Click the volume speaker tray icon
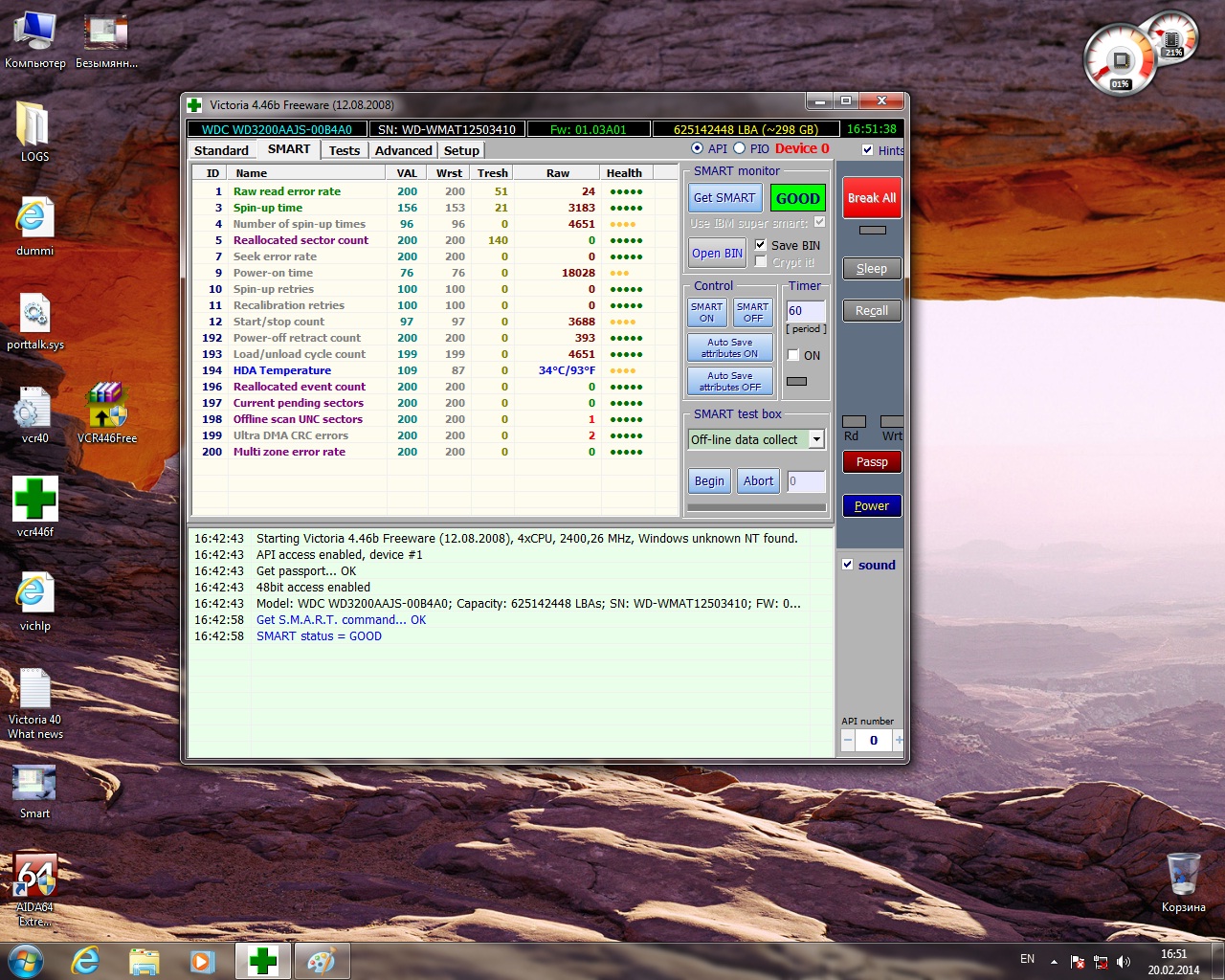1225x980 pixels. click(x=1124, y=961)
